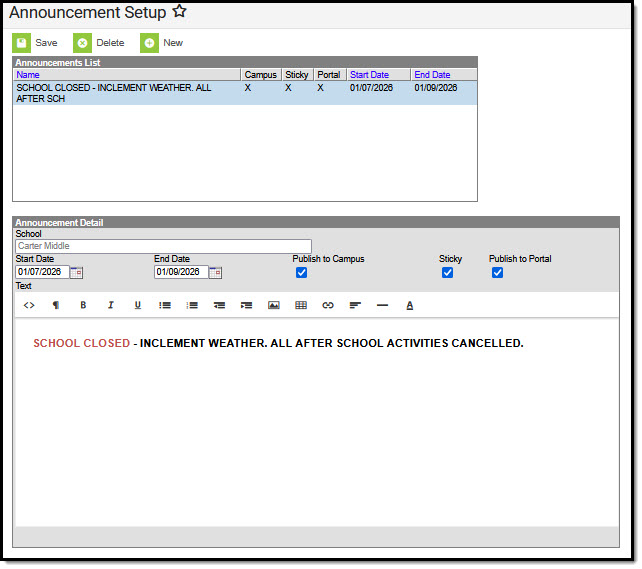Click the Campus column header

261,75
